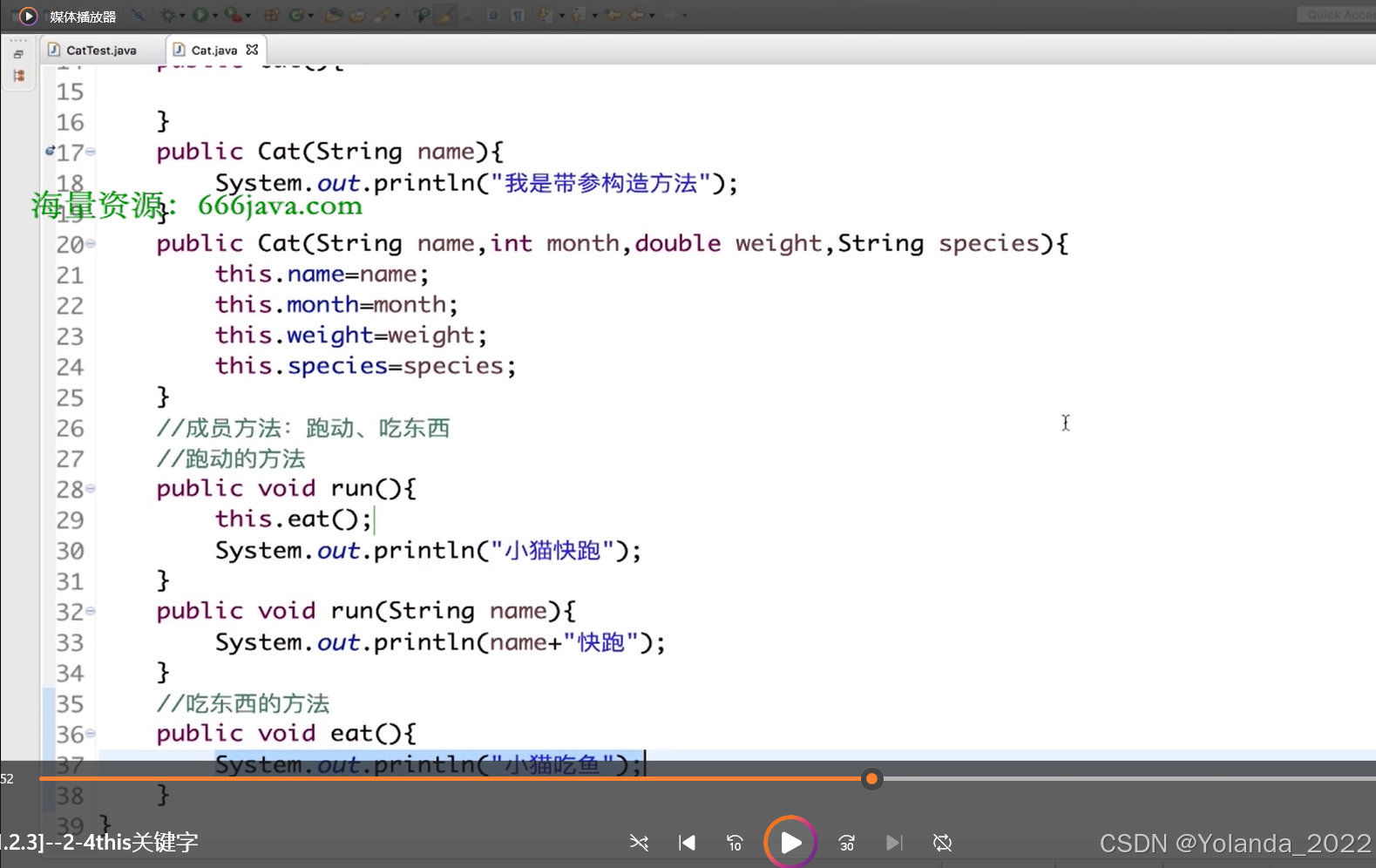1376x868 pixels.
Task: Click the comment '//吃东西的方法' on line 35
Action: 243,703
